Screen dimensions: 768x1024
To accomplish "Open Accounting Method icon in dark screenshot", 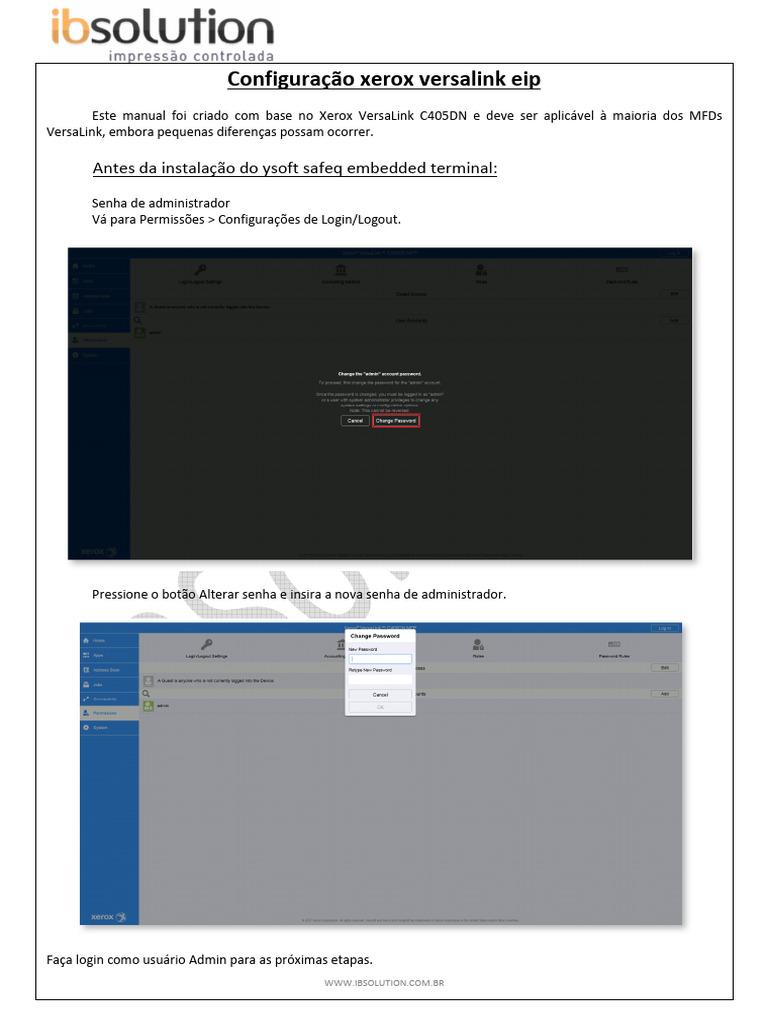I will pos(341,270).
